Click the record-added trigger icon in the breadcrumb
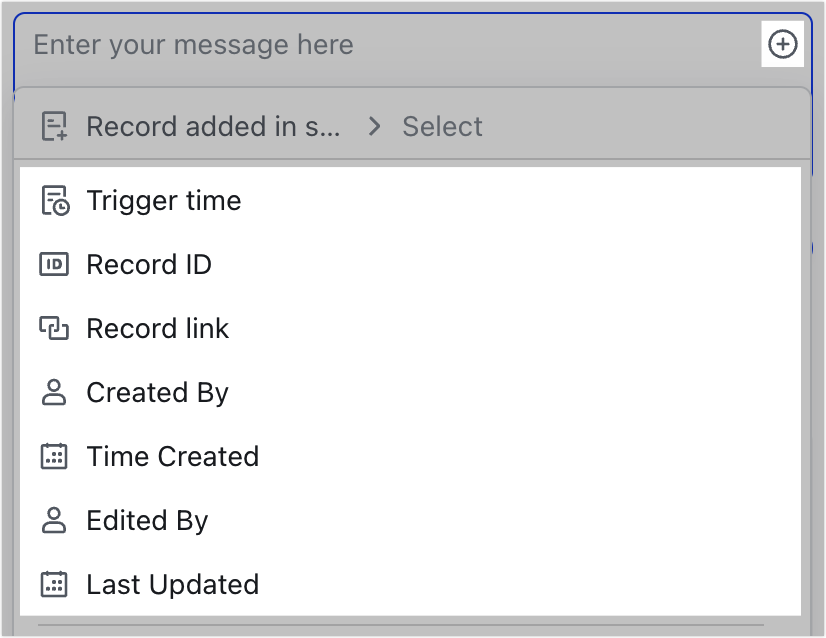The width and height of the screenshot is (826, 638). click(53, 126)
